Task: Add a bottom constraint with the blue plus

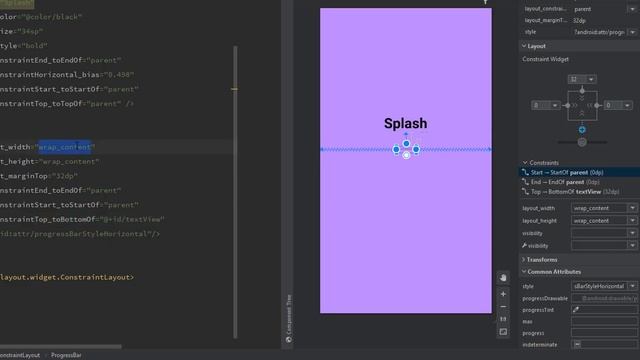Action: 582,130
